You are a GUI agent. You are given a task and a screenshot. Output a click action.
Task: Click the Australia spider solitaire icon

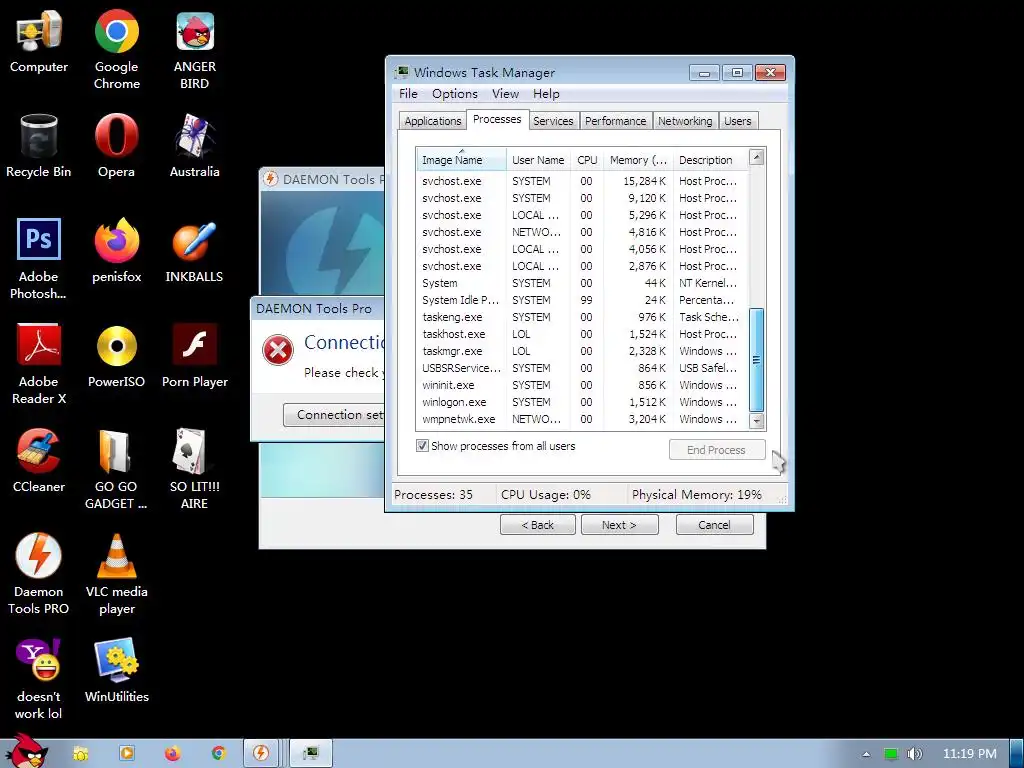coord(195,147)
